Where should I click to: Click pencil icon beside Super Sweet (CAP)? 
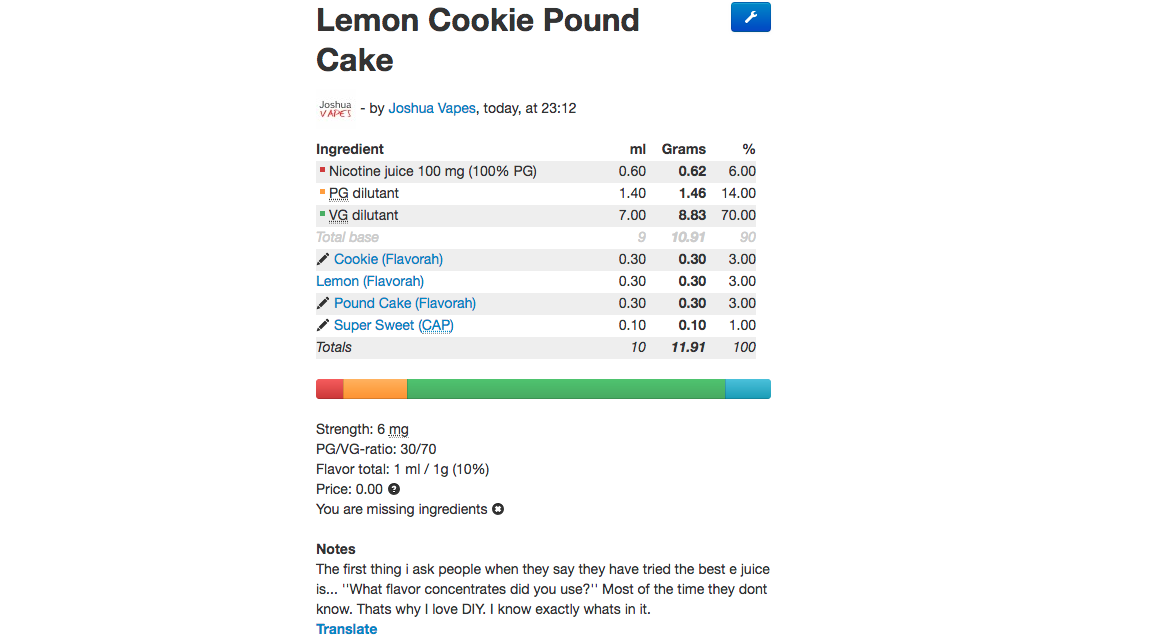click(323, 325)
